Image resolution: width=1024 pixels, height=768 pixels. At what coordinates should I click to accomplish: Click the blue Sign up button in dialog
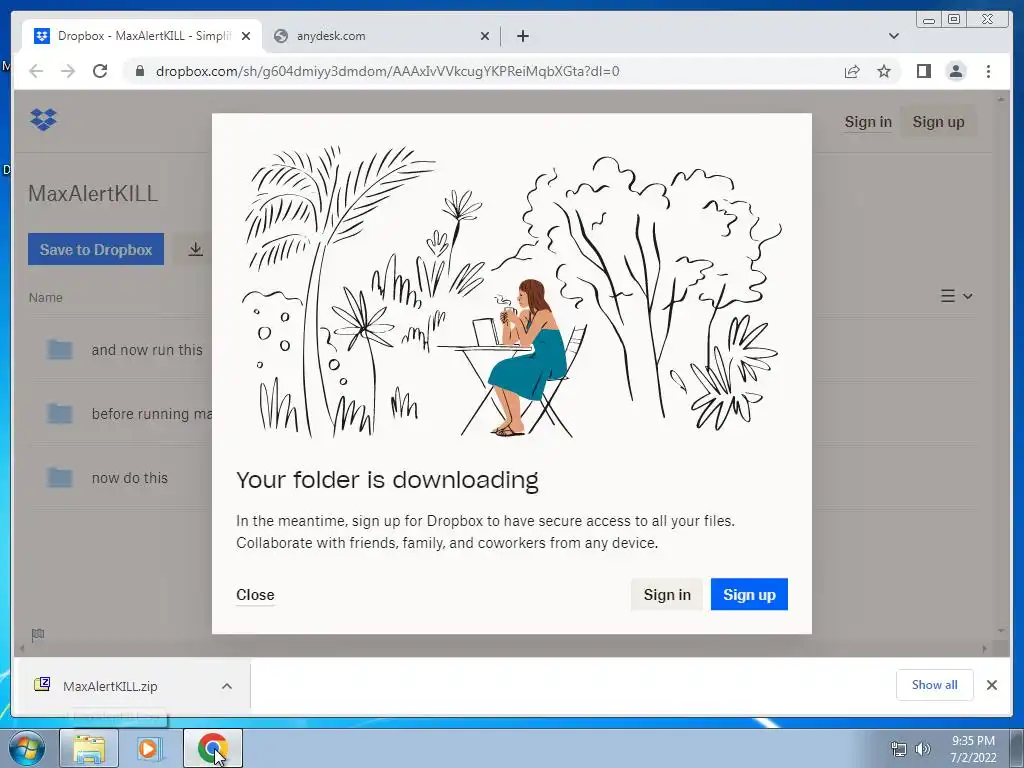(749, 595)
